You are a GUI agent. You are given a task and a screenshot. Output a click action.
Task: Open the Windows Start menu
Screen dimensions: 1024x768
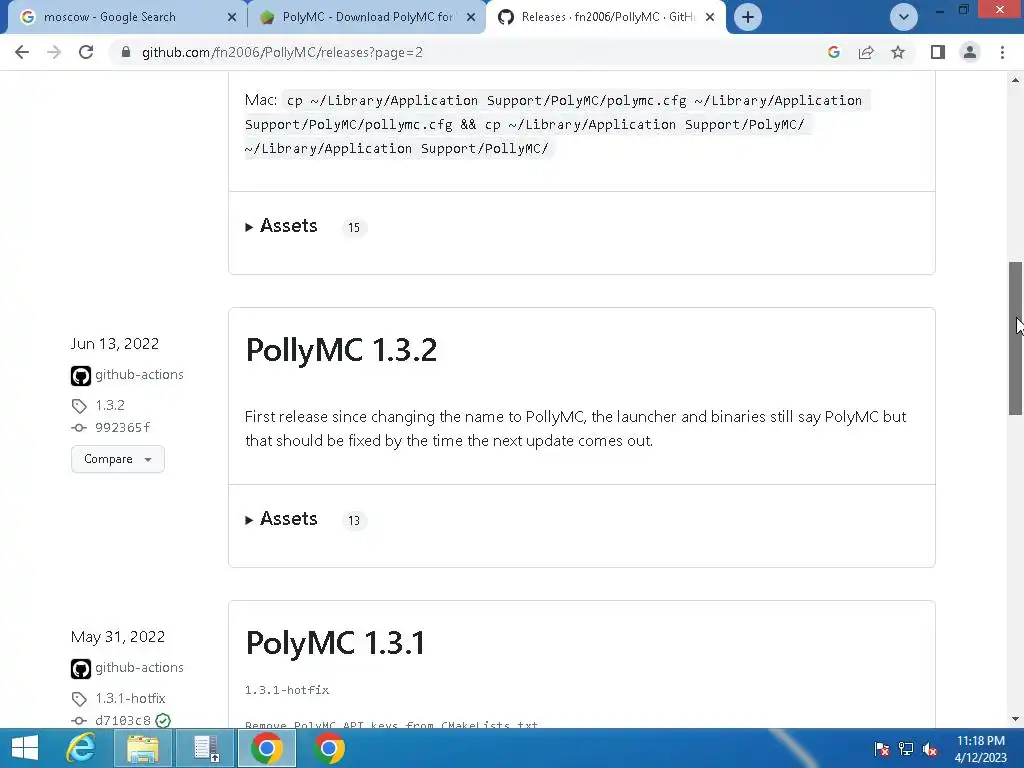pos(25,748)
